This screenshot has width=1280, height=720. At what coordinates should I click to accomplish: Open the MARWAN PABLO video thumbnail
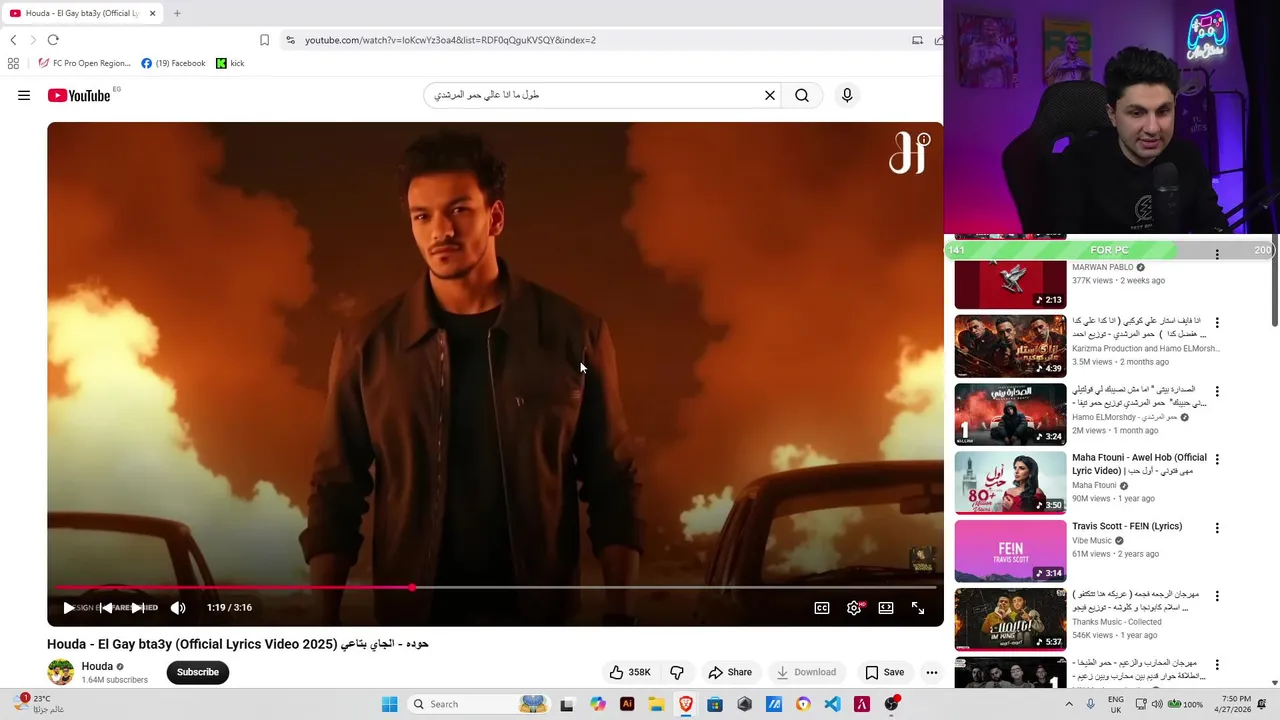1010,284
